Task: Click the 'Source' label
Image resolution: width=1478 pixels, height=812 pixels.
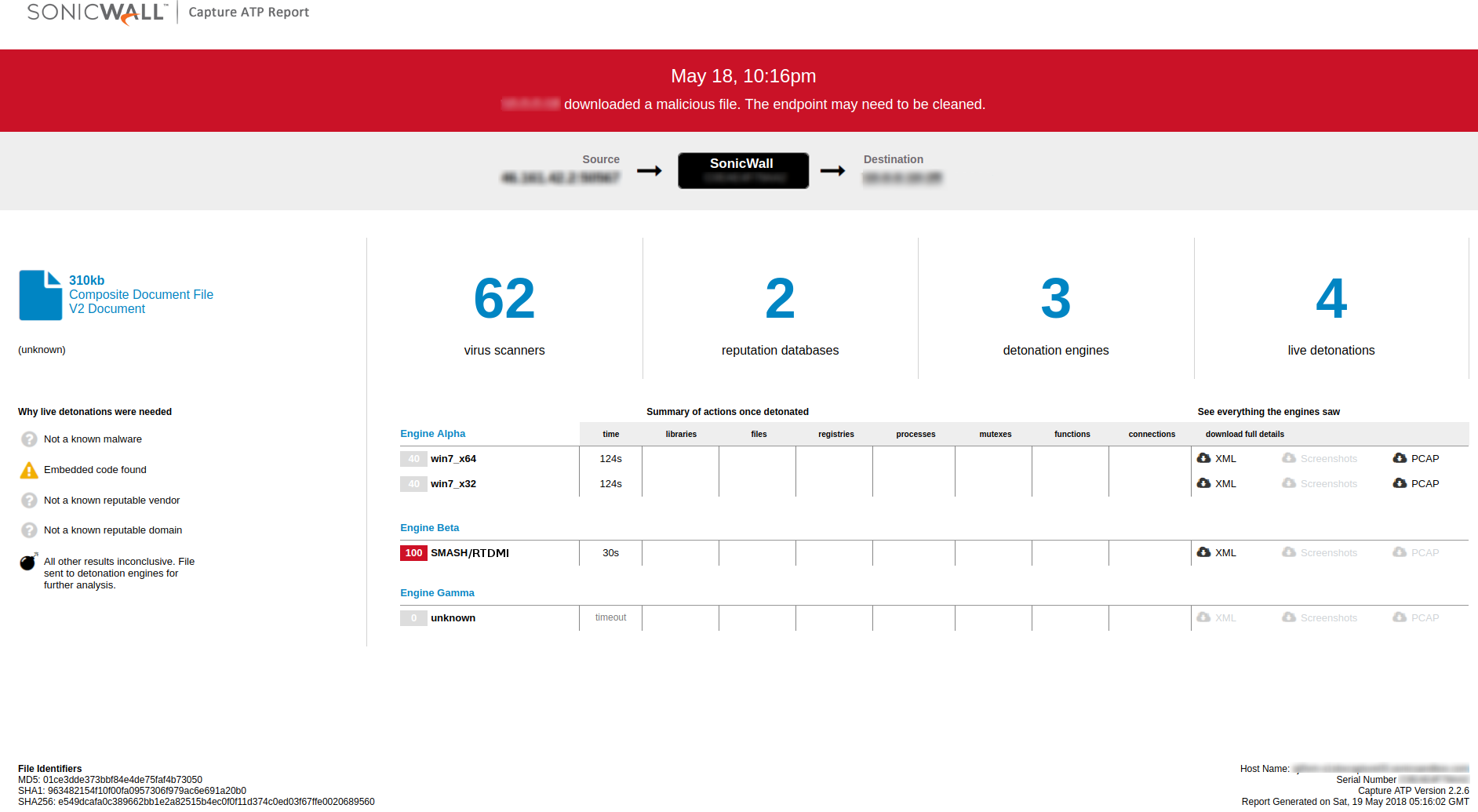Action: (x=601, y=159)
